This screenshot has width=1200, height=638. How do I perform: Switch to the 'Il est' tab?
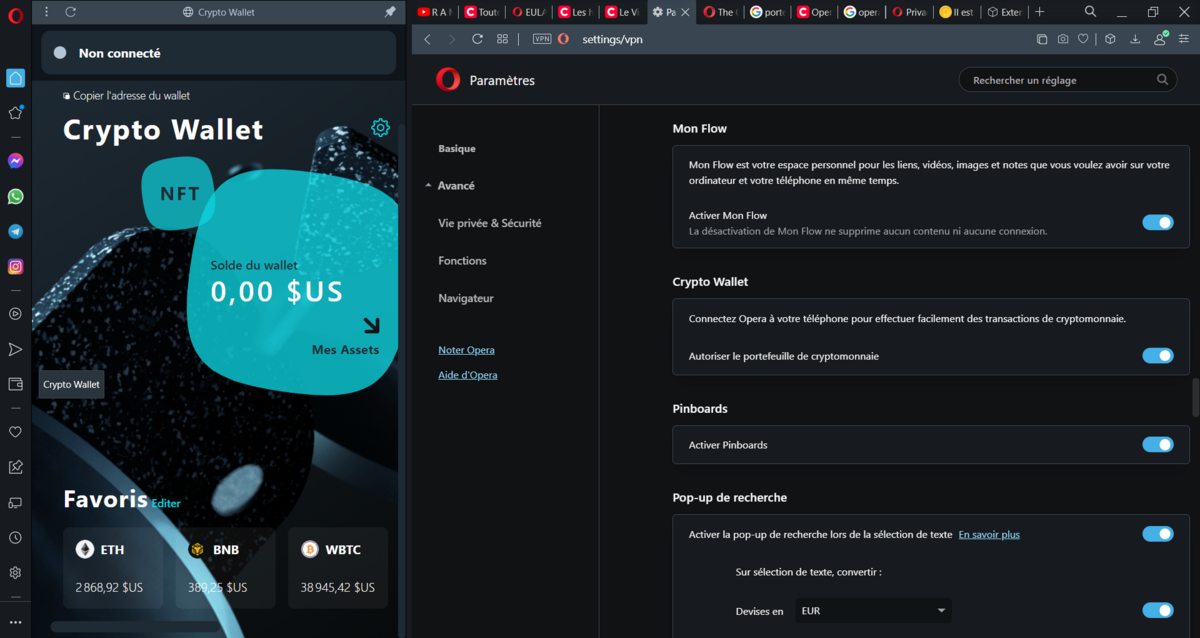tap(956, 12)
